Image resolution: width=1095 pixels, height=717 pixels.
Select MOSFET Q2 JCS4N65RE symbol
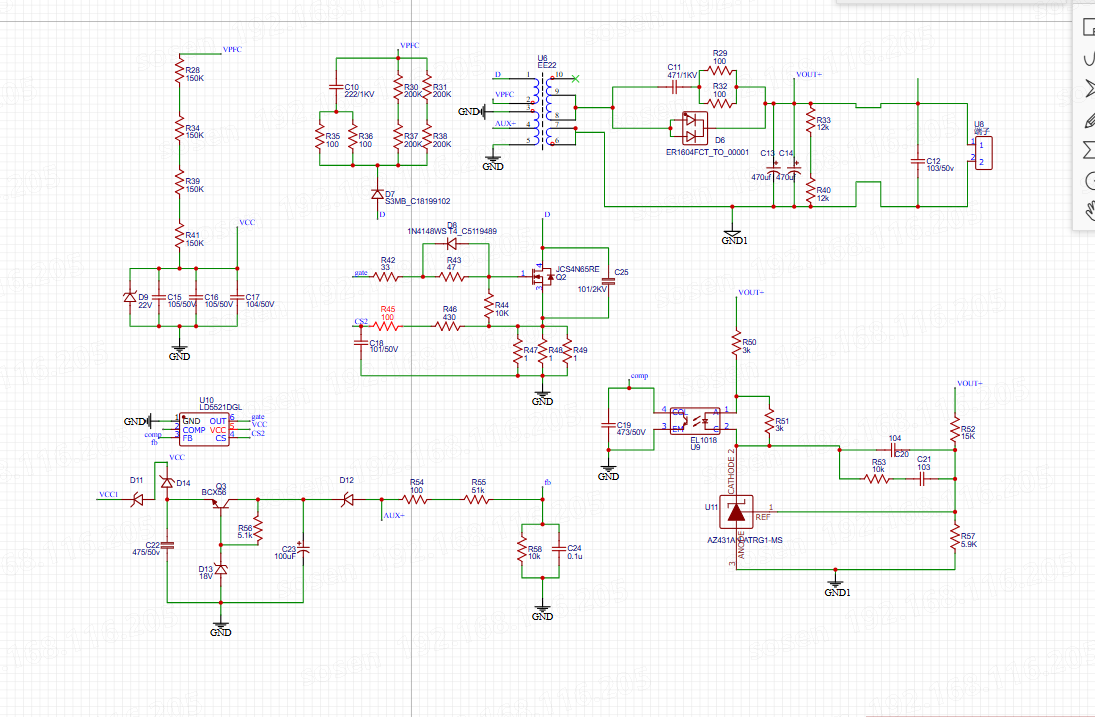click(544, 275)
